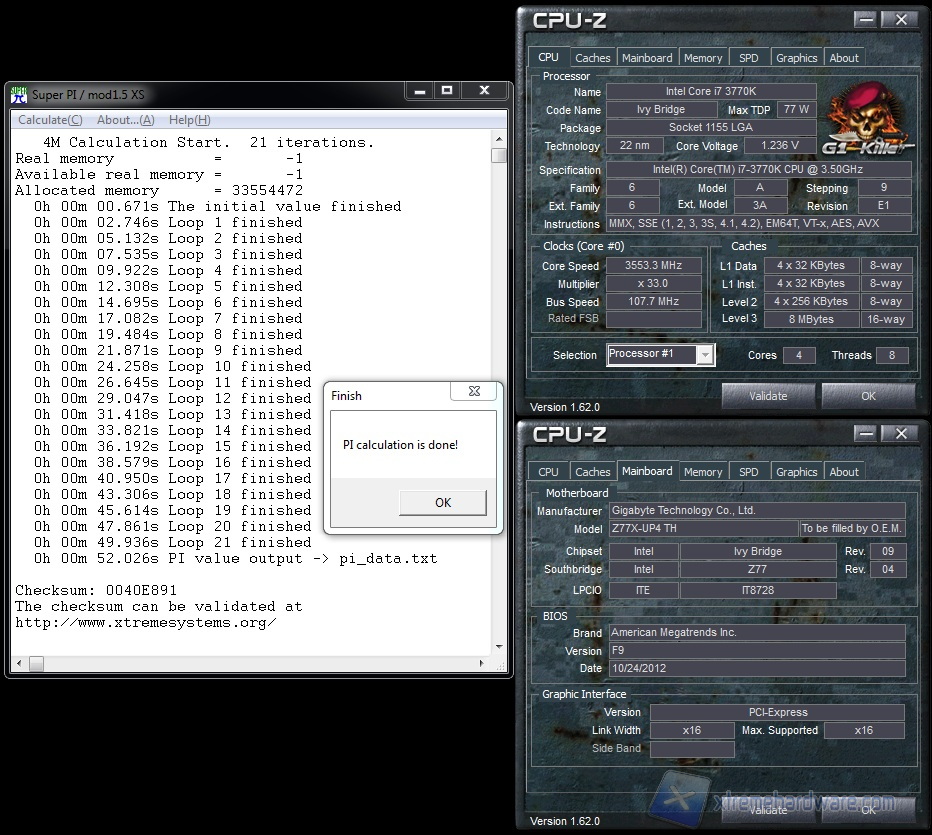The image size is (932, 835).
Task: Minimize the Super PI mod1.5 XS window
Action: click(x=414, y=91)
